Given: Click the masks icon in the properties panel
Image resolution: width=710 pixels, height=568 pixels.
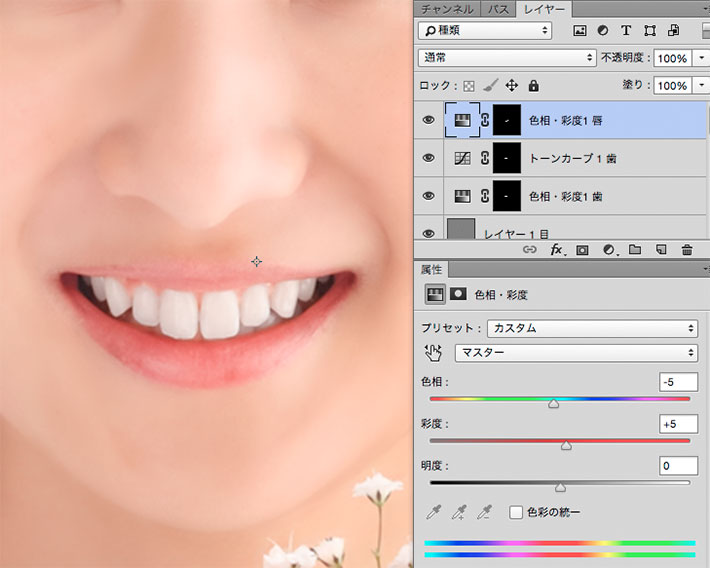Looking at the screenshot, I should (x=458, y=295).
